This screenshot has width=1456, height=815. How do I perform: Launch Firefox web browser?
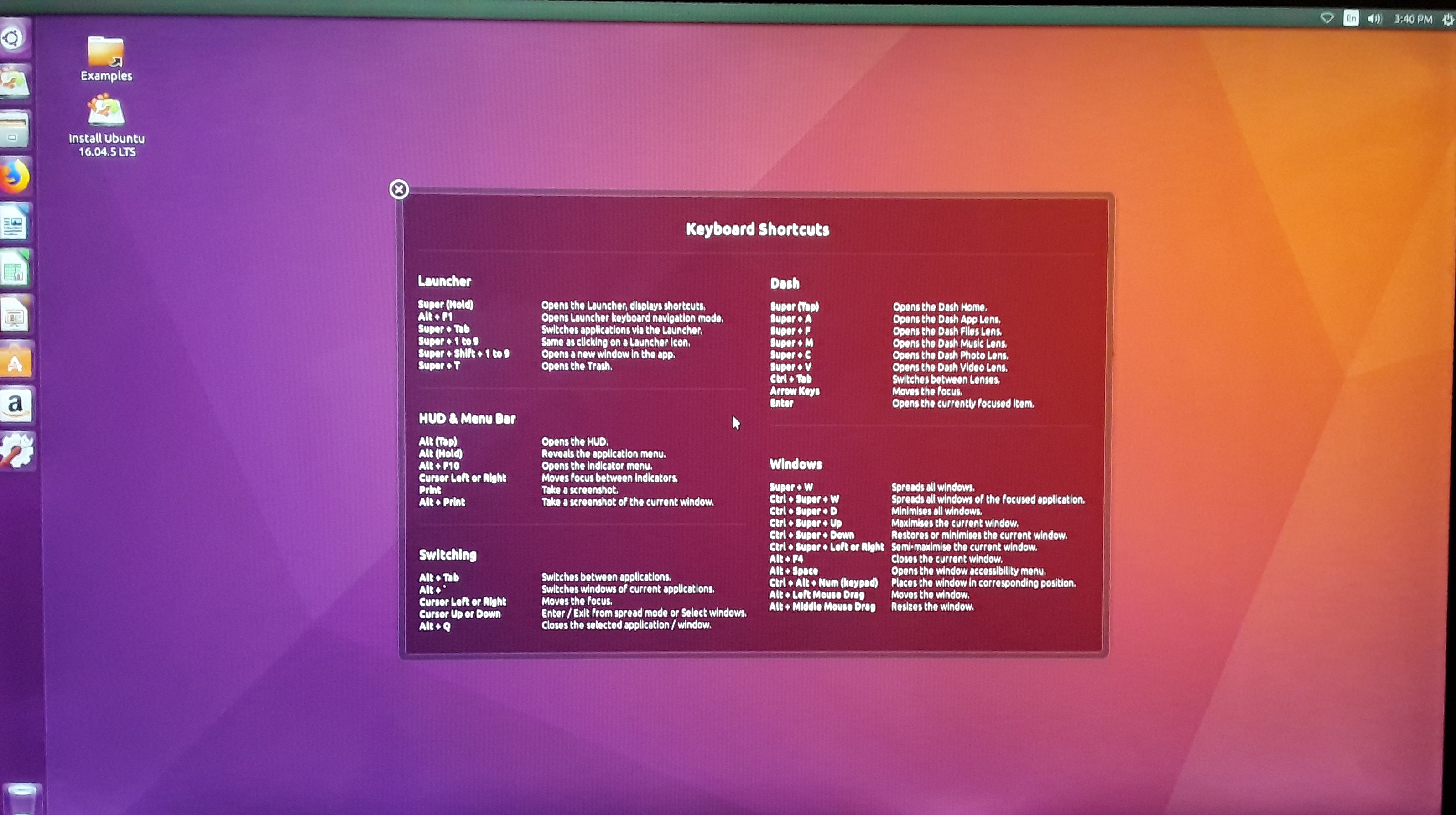click(14, 176)
